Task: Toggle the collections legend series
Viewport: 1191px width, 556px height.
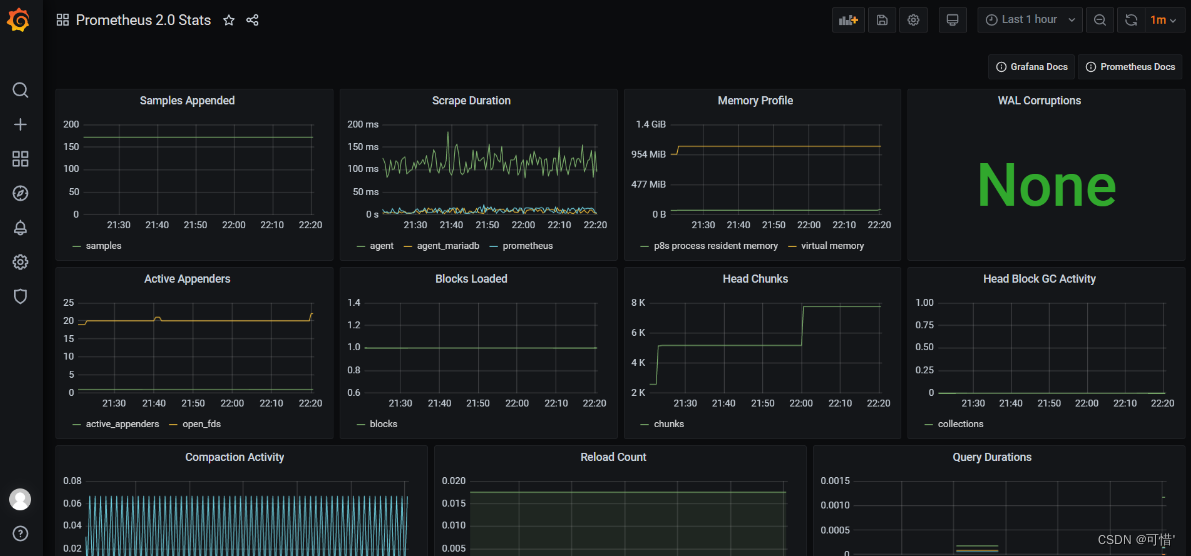Action: point(960,424)
